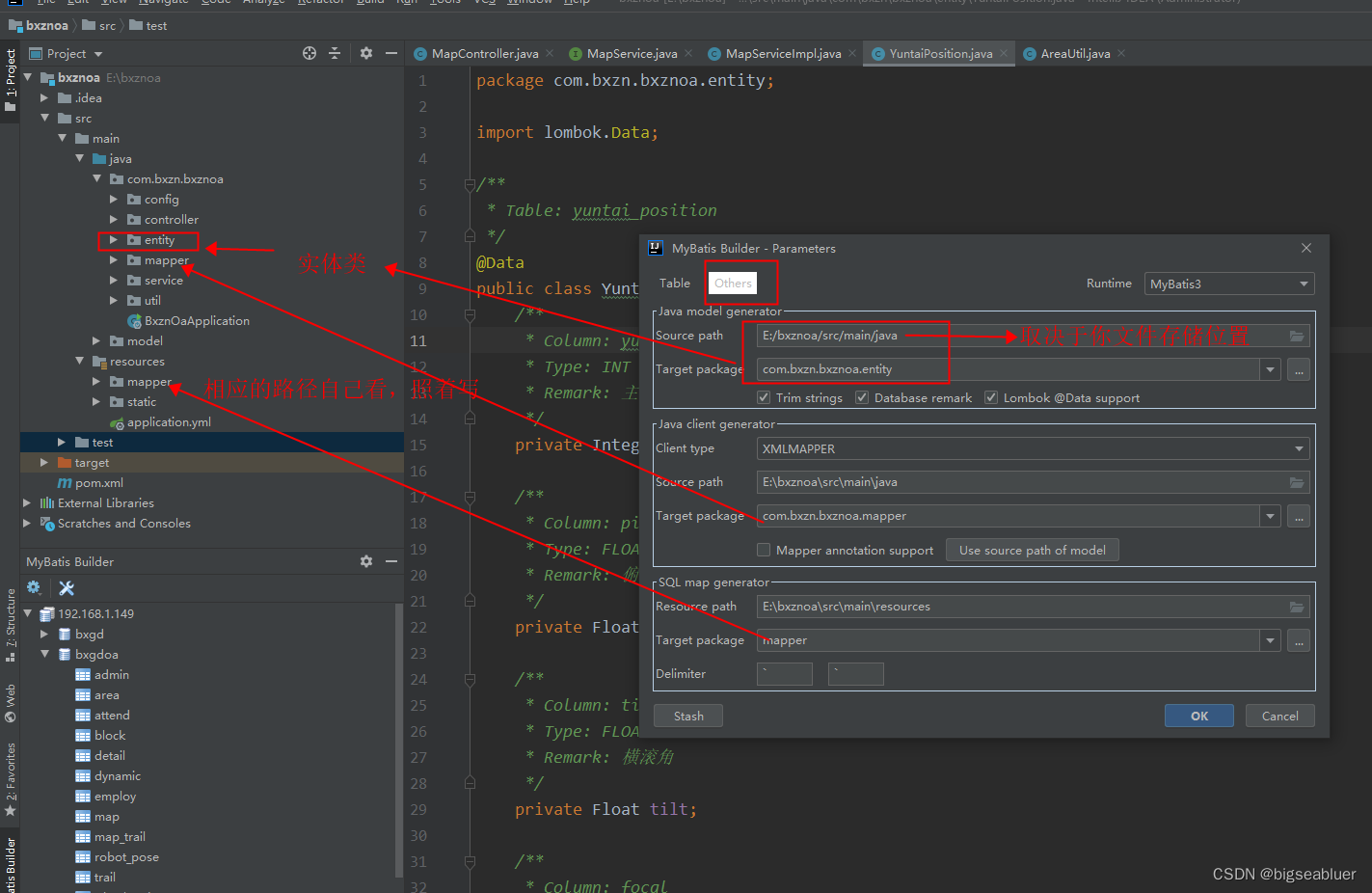The width and height of the screenshot is (1372, 893).
Task: Open dropdown for mapper client Target package
Action: [1271, 516]
